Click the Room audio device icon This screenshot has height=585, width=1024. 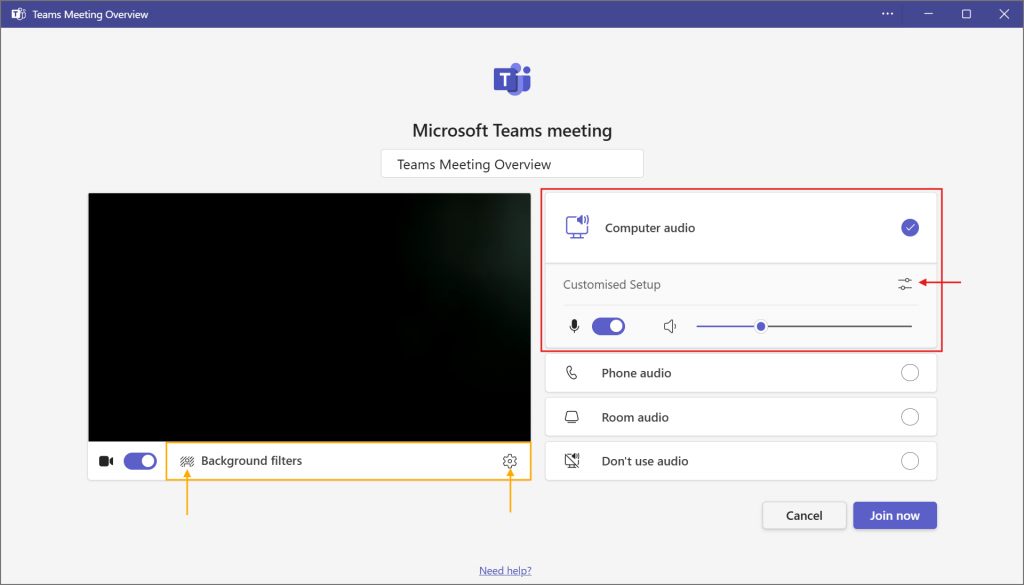571,417
